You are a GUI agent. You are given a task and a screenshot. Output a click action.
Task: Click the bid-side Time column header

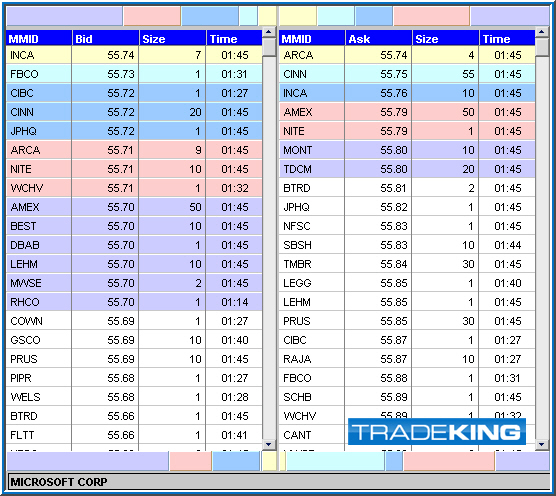pos(234,38)
